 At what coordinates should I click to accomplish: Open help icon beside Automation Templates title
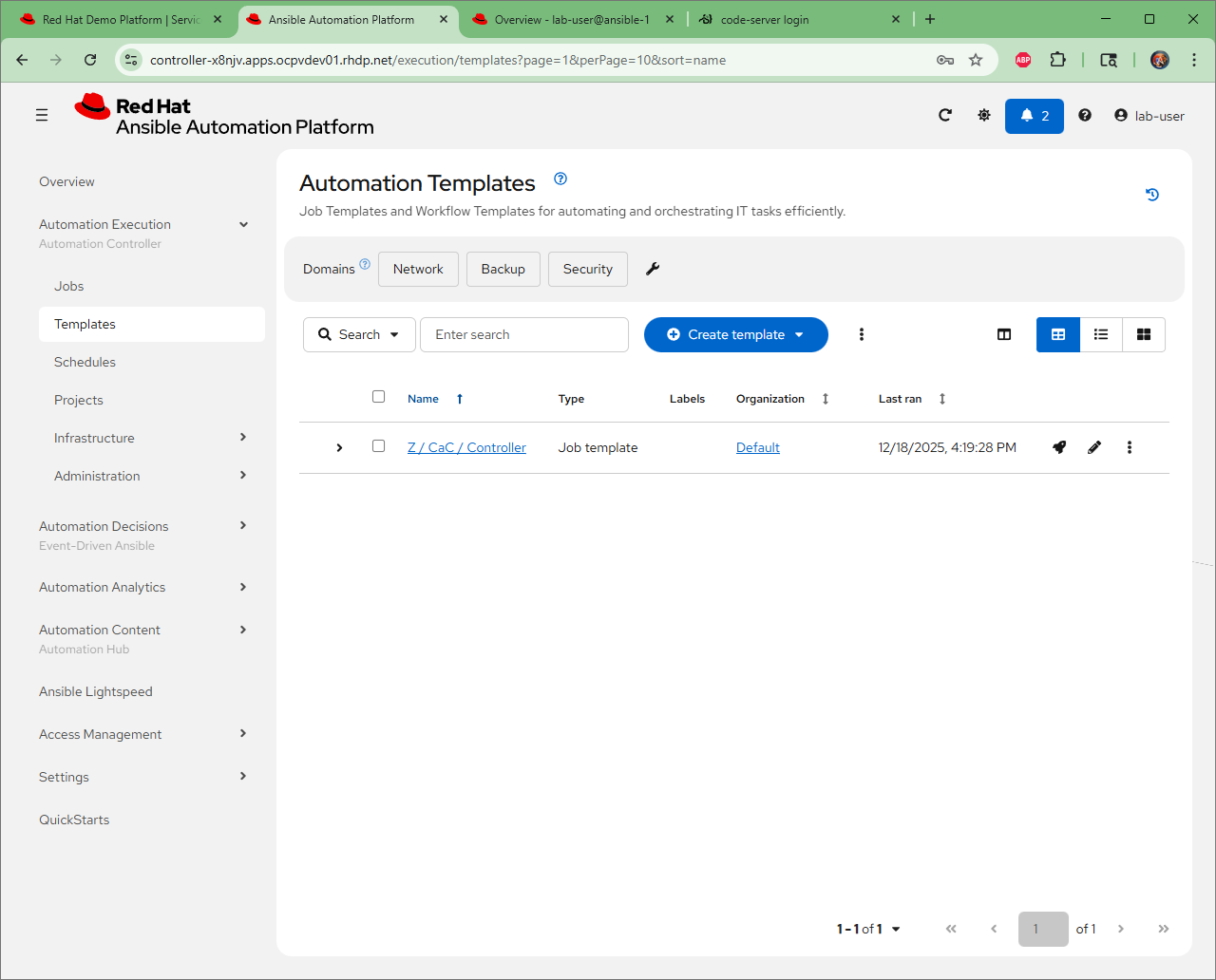(560, 179)
